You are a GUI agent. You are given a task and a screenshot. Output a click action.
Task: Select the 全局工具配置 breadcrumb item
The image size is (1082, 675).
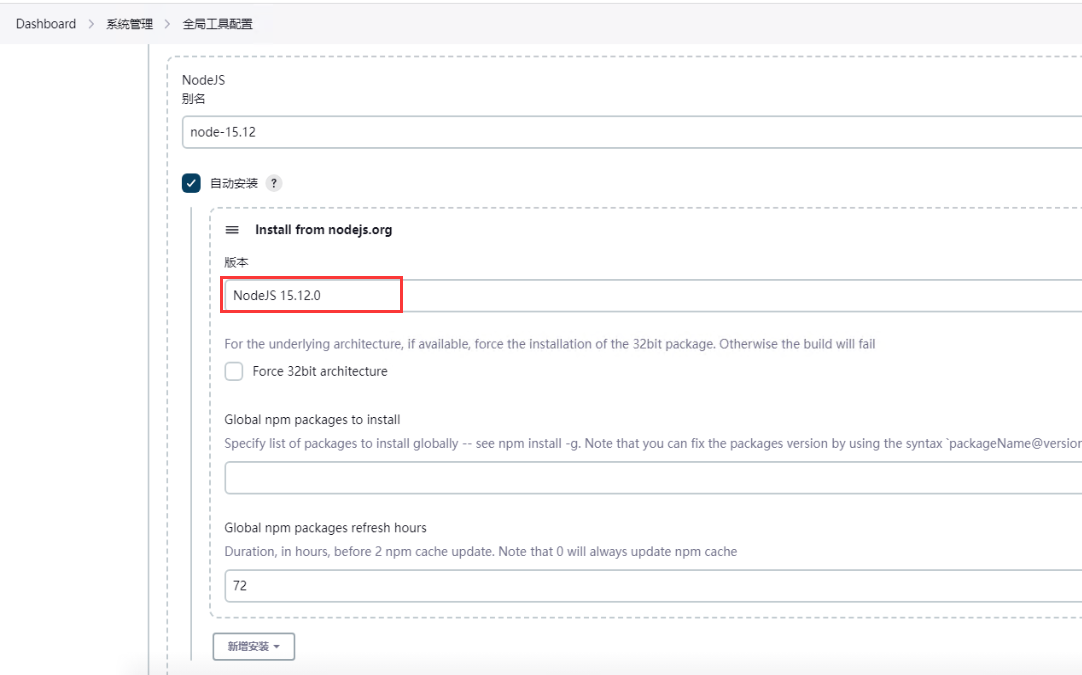pyautogui.click(x=217, y=24)
